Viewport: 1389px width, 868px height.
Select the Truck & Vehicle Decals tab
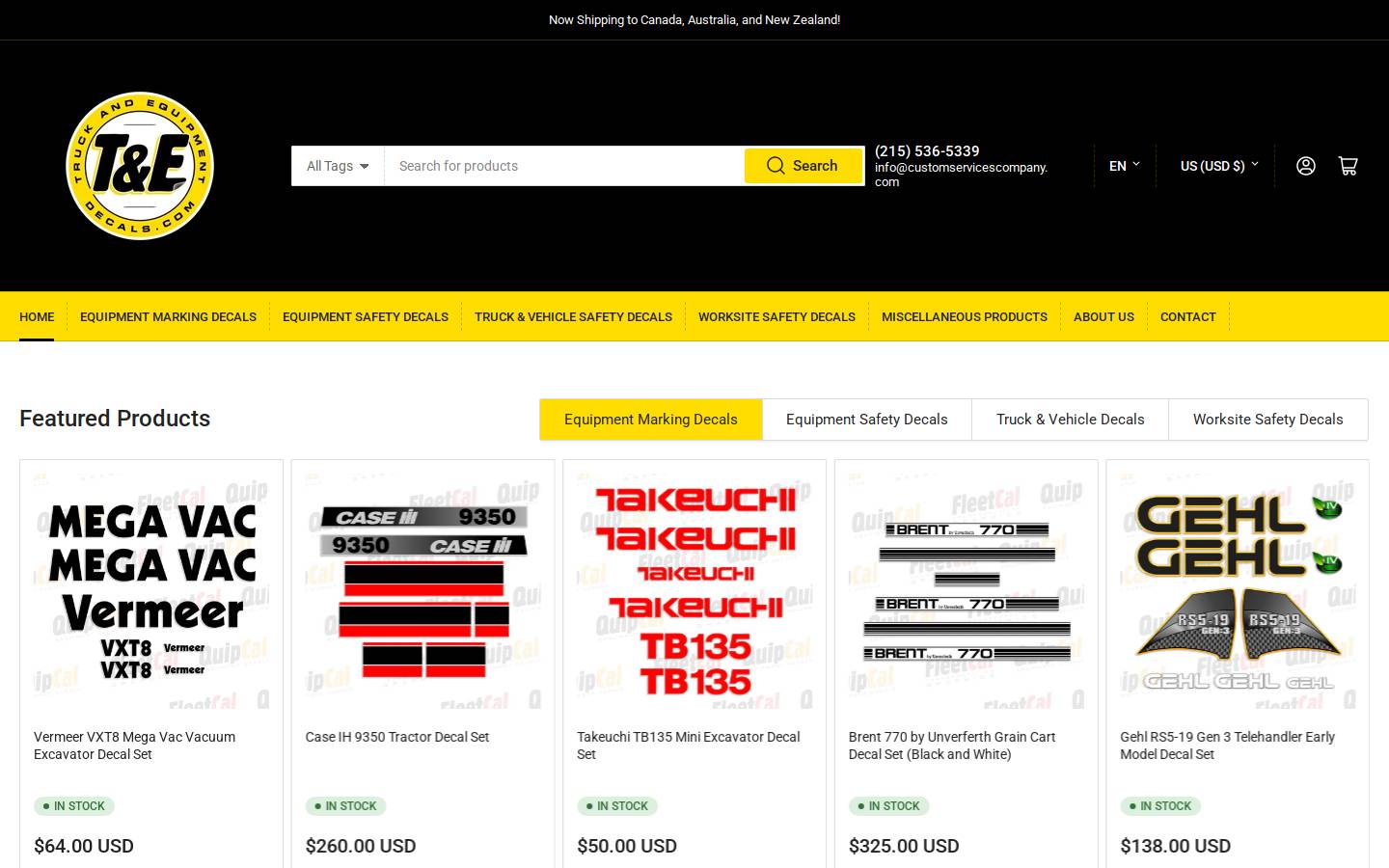(1071, 420)
